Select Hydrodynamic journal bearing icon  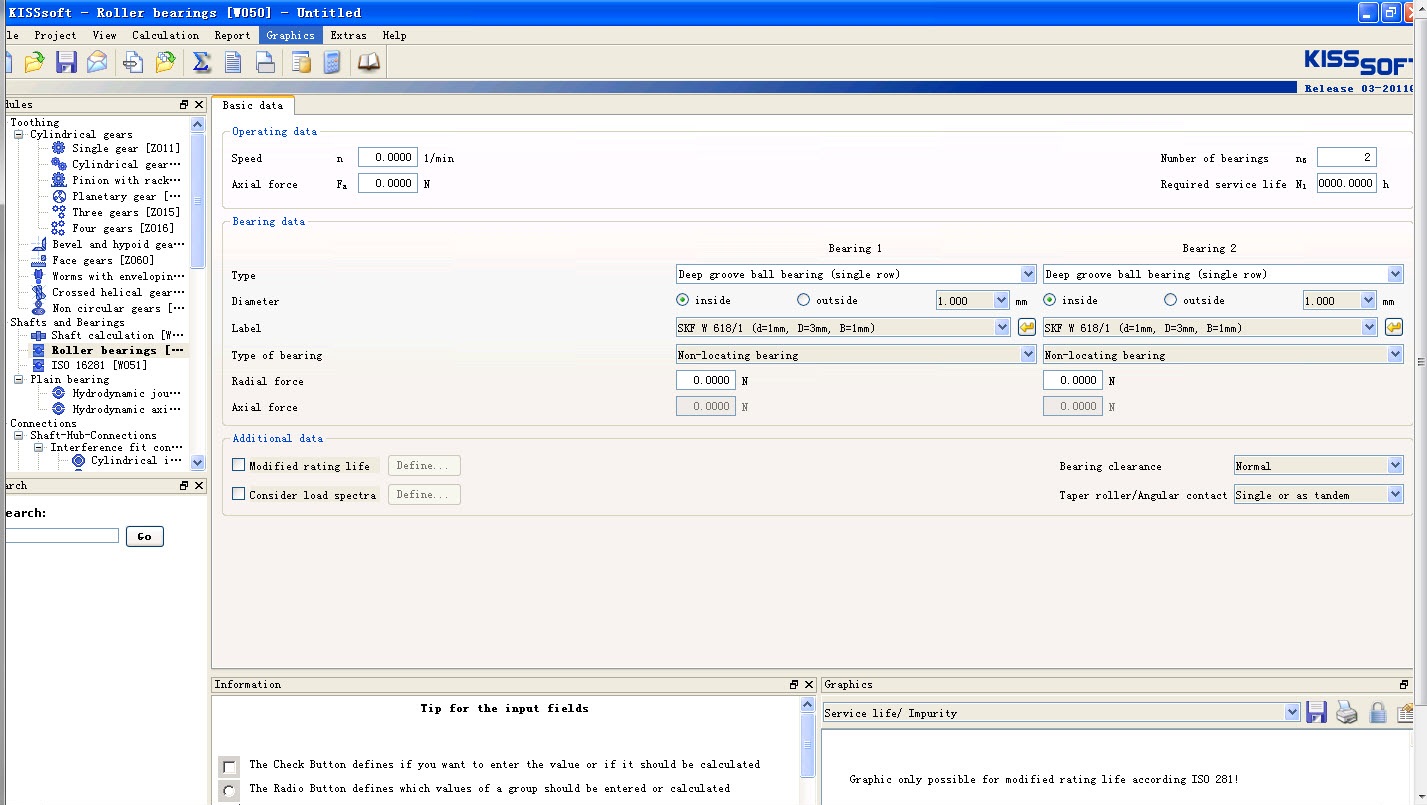point(59,393)
